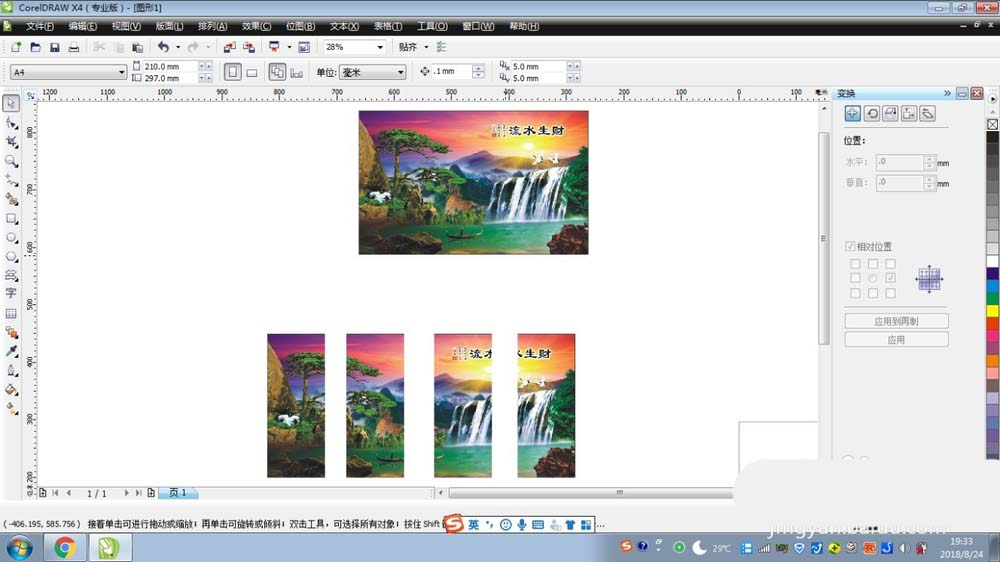Screen dimensions: 1000x562
Task: Open the A4 paper size dropdown
Action: (121, 72)
